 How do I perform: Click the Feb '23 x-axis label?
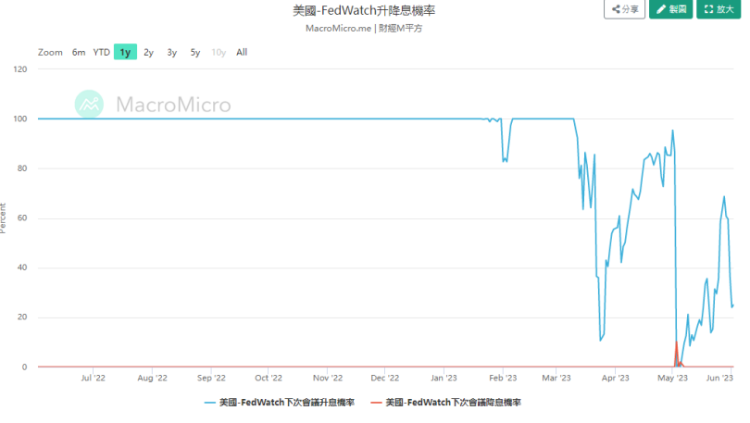point(502,379)
